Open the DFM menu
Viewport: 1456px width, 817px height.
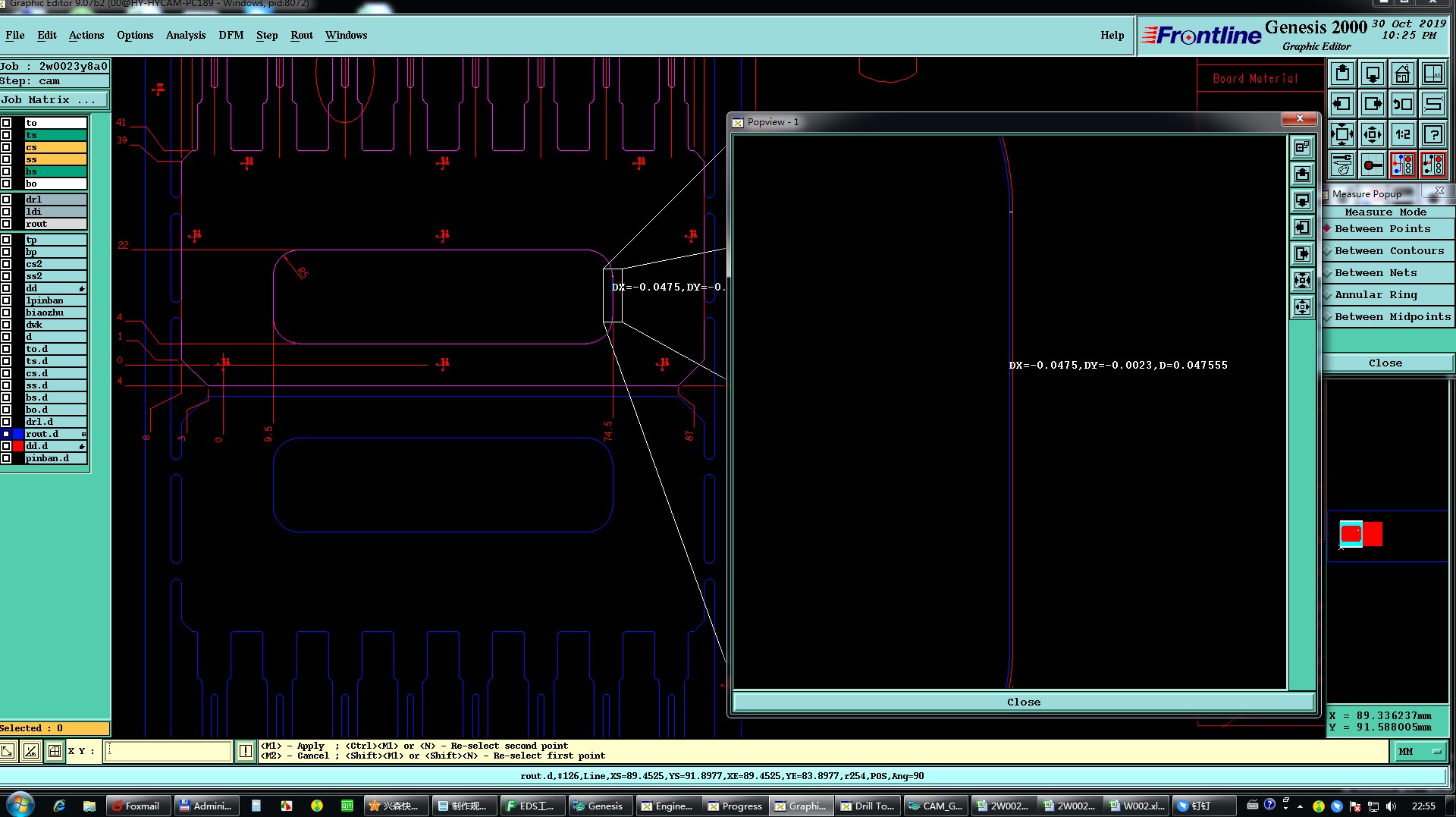pos(231,36)
